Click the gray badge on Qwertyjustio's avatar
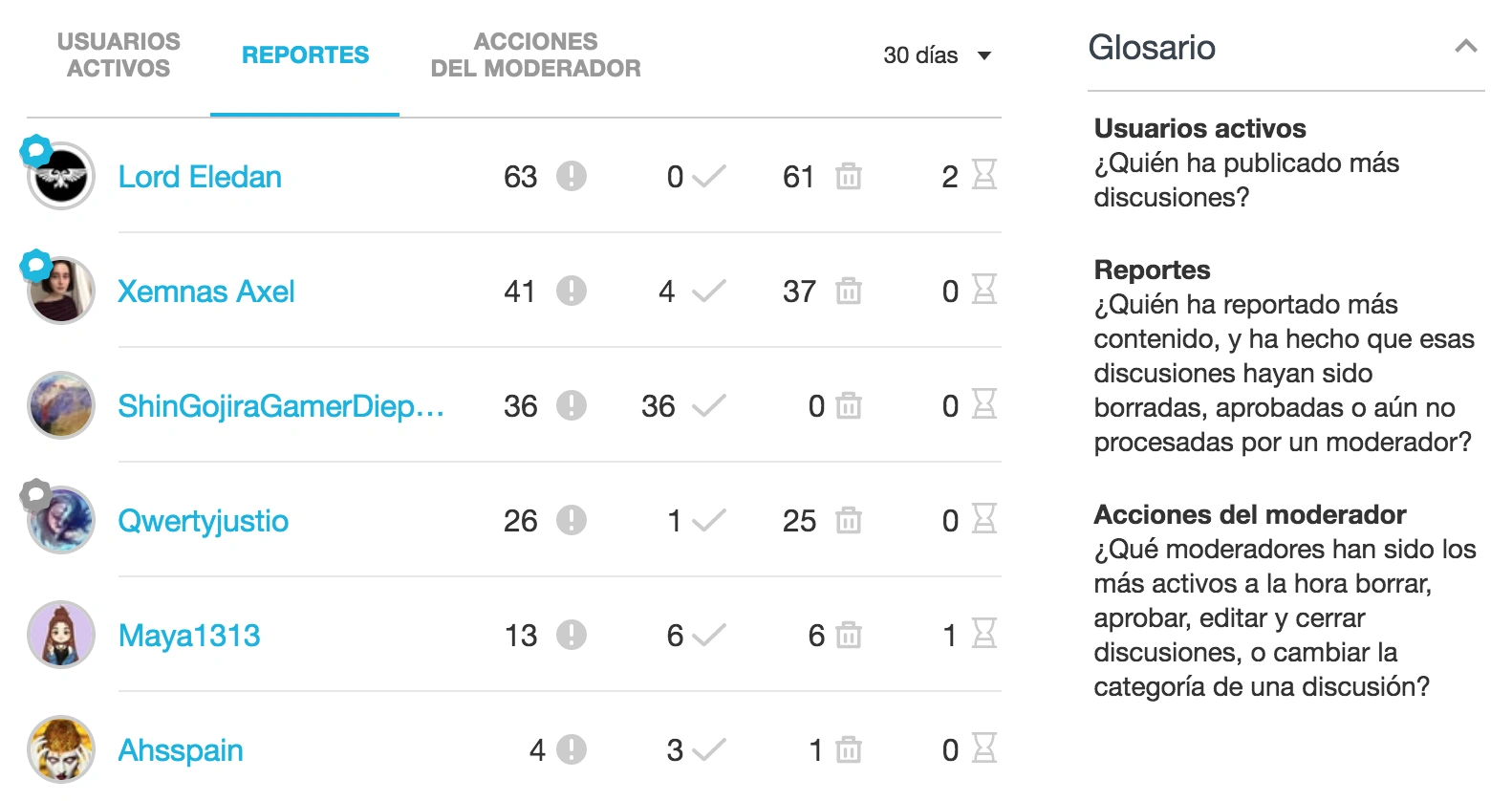 [x=36, y=494]
